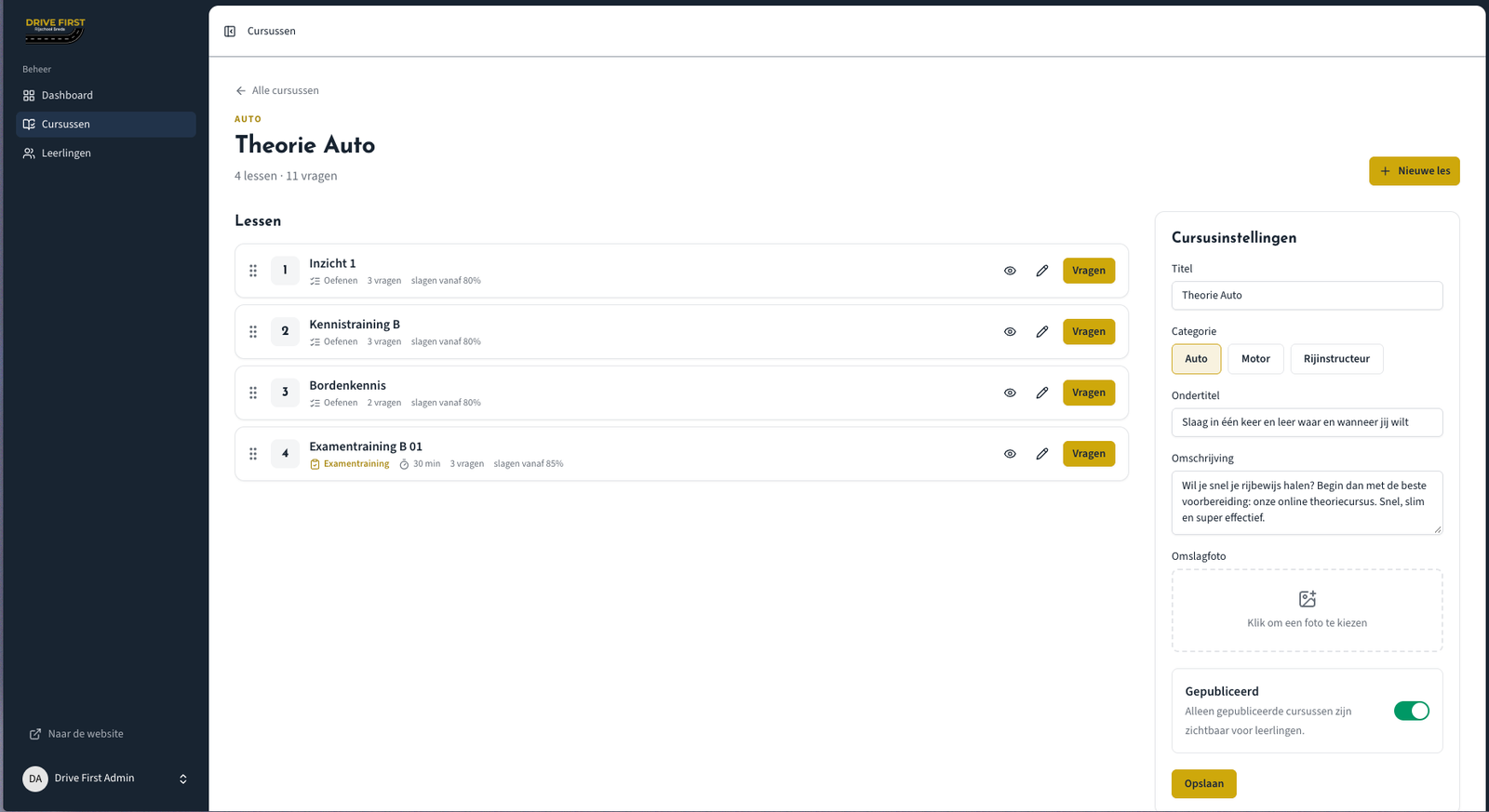
Task: Select the Motor category
Action: coord(1255,359)
